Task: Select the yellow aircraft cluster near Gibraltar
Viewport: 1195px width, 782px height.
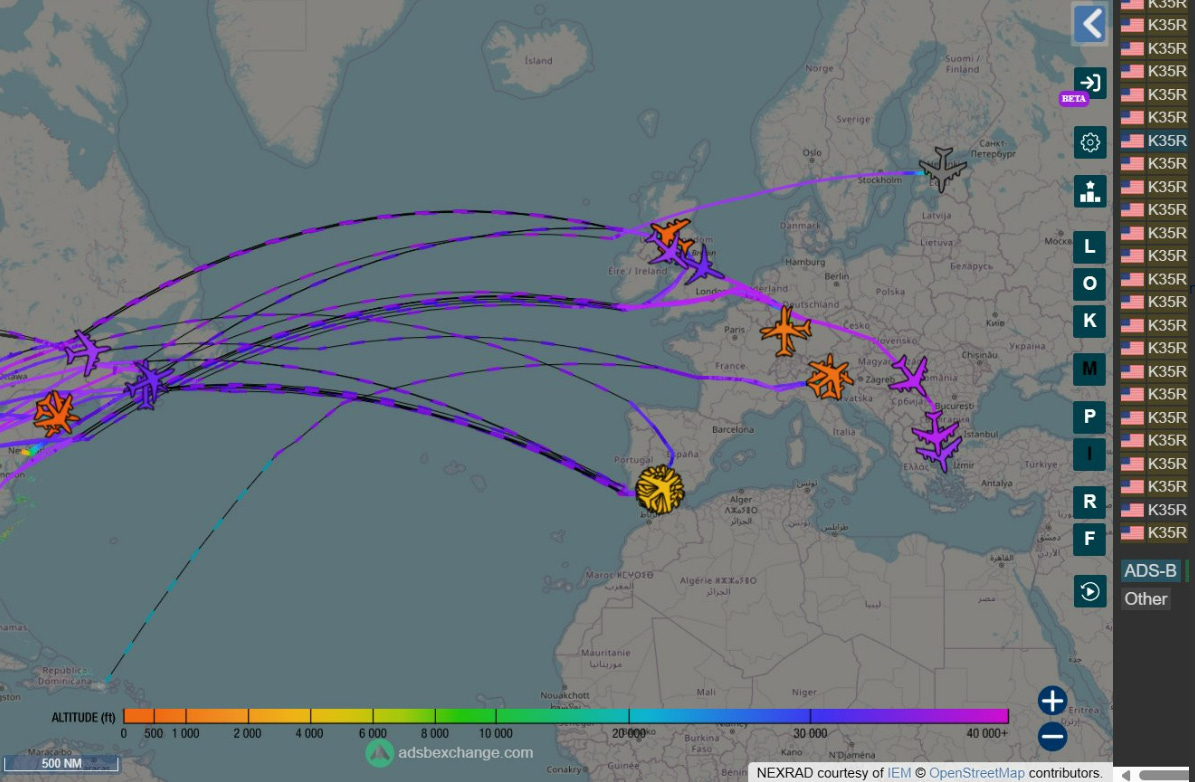Action: click(659, 489)
